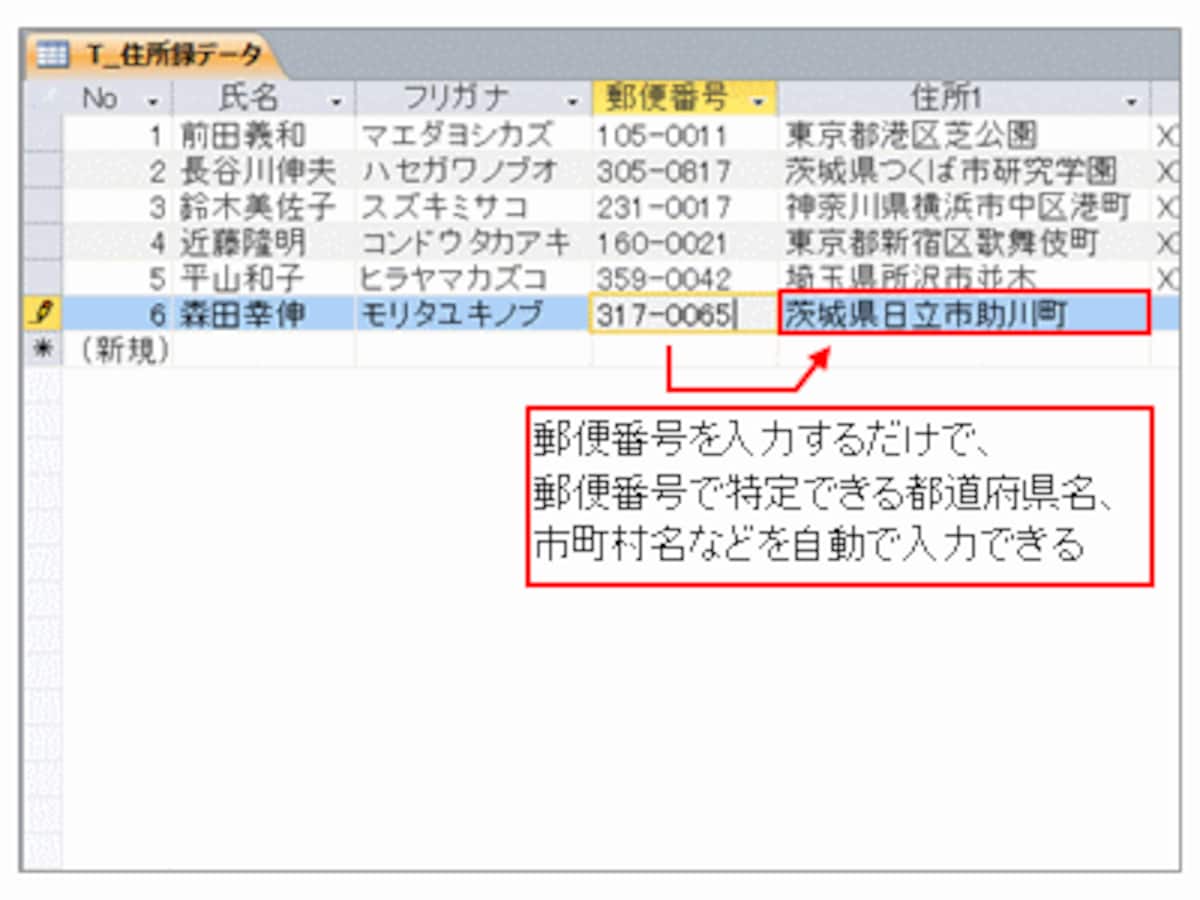
Task: Click address 神奈川県横浜市中区港町
Action: tap(964, 207)
